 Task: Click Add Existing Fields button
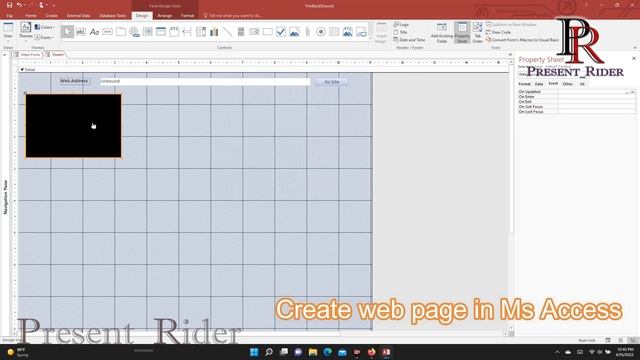click(442, 33)
